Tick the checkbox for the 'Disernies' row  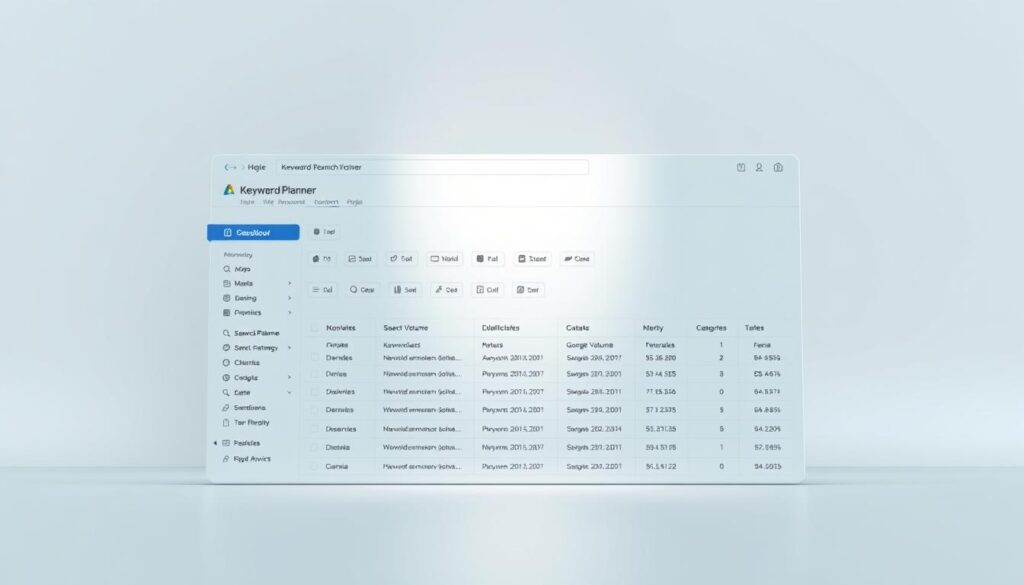pos(315,429)
